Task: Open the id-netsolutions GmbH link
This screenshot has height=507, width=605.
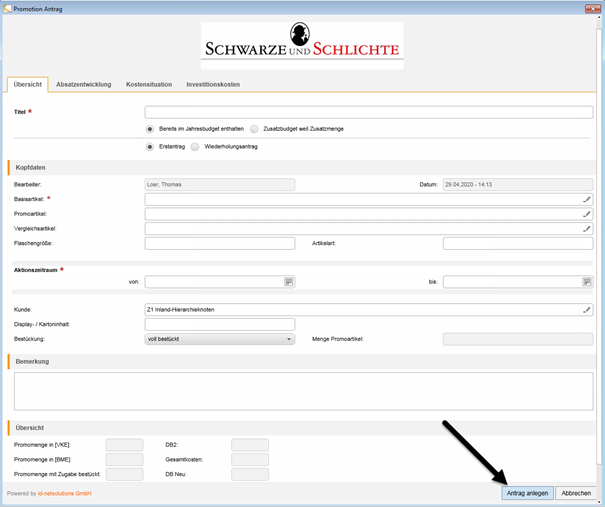Action: click(65, 494)
